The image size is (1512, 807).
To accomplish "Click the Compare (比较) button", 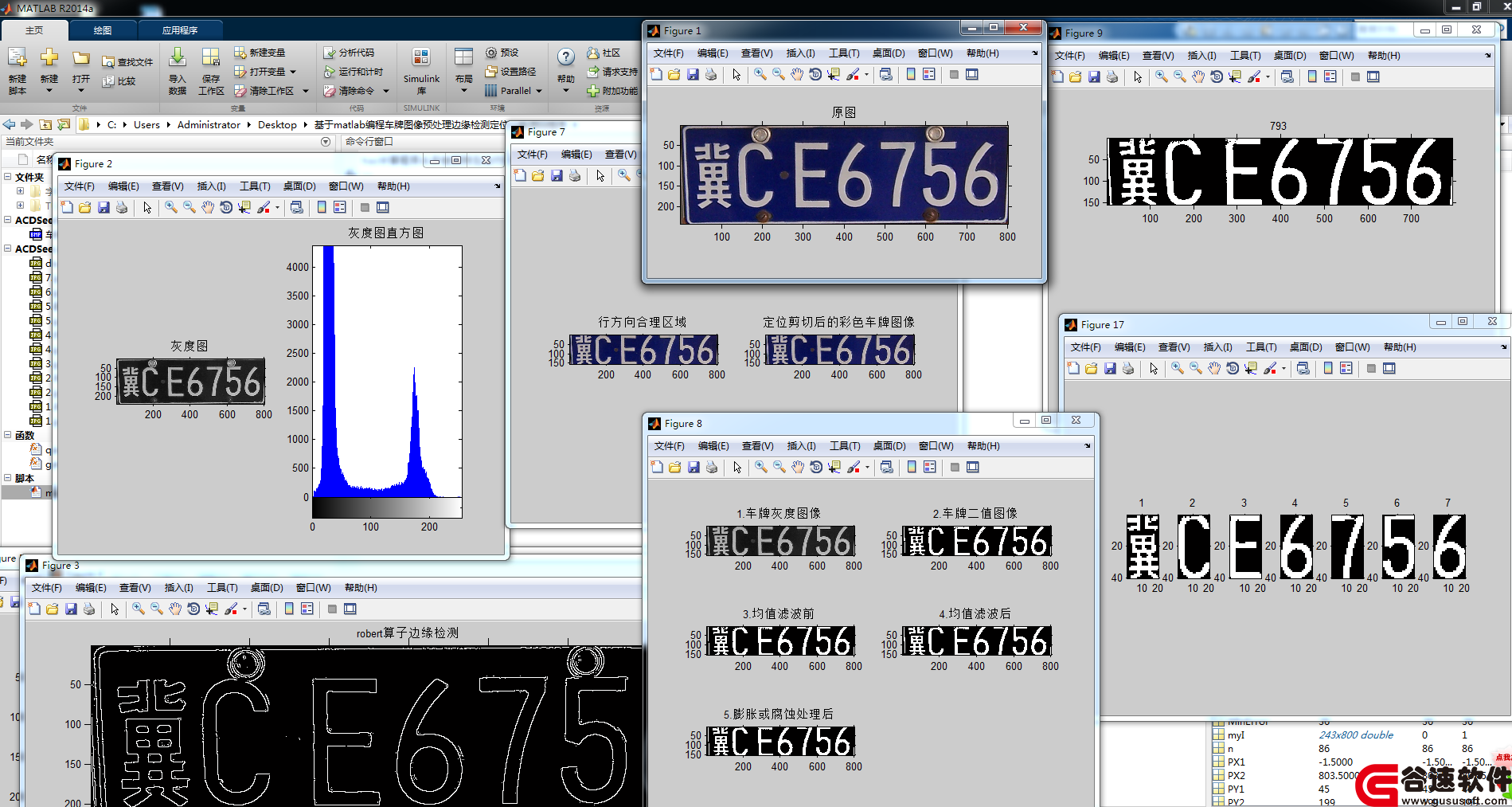I will pos(119,80).
